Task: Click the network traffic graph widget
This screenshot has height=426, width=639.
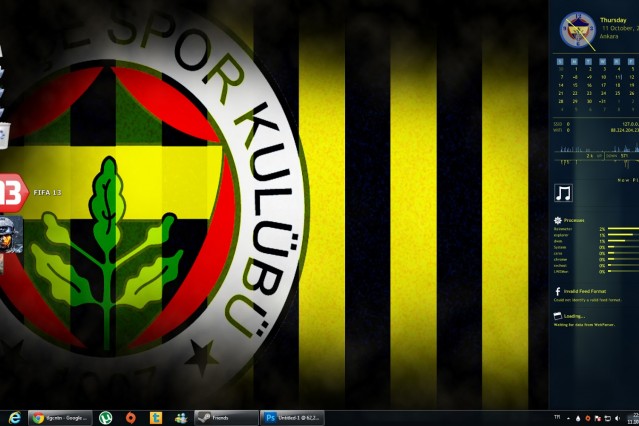Action: coord(596,147)
